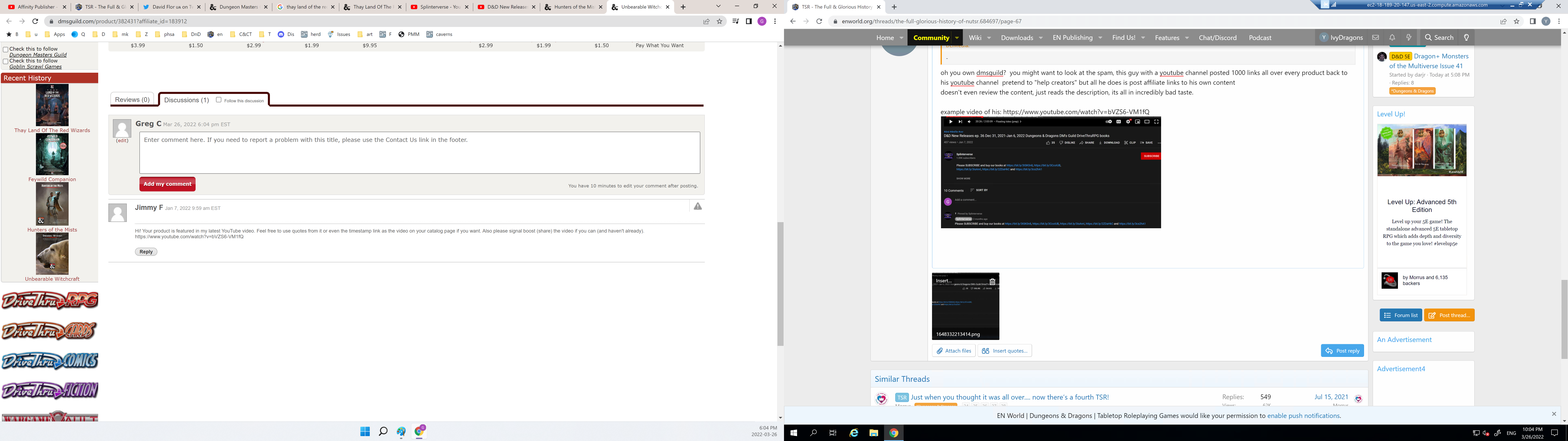Open alerts bell icon in EN World navbar
The image size is (1568, 441).
[x=1392, y=38]
